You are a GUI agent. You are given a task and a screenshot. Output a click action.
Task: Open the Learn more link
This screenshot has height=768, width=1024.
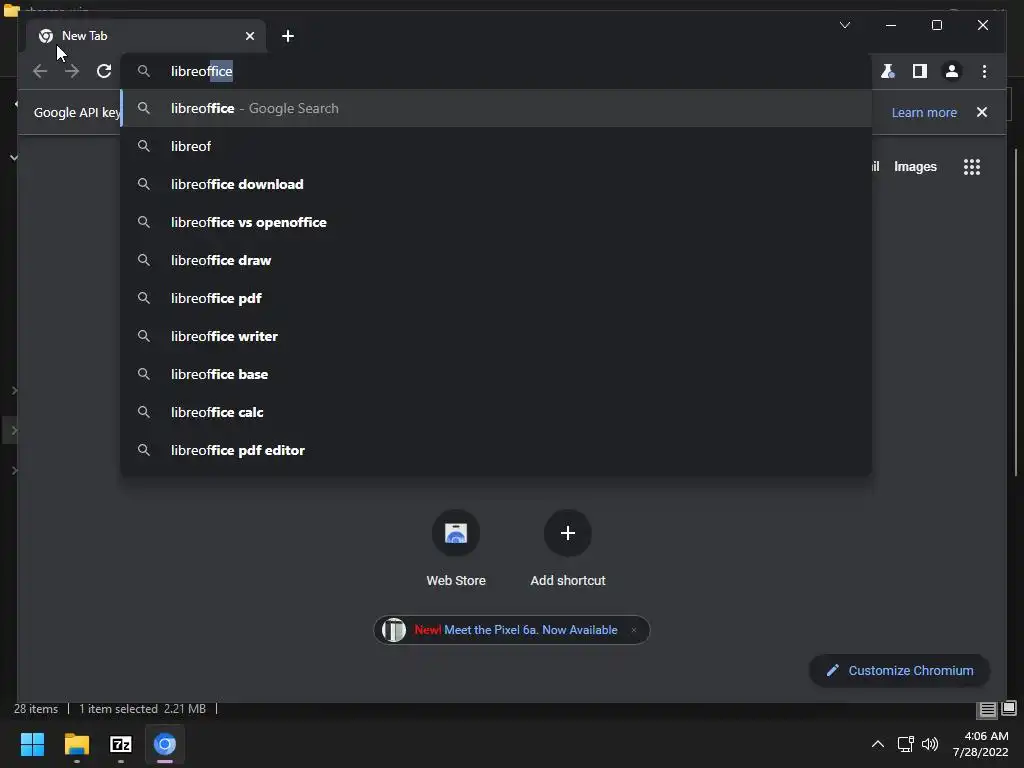pyautogui.click(x=924, y=112)
